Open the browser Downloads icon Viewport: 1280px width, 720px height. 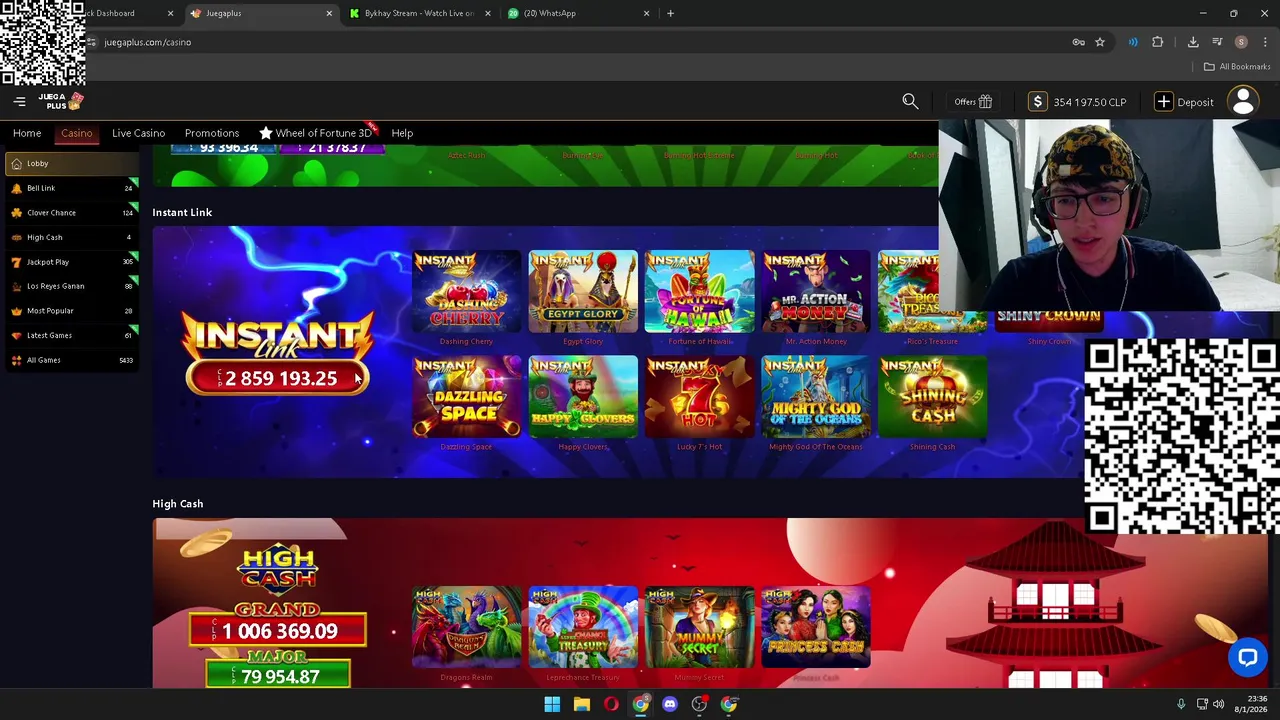pyautogui.click(x=1193, y=42)
